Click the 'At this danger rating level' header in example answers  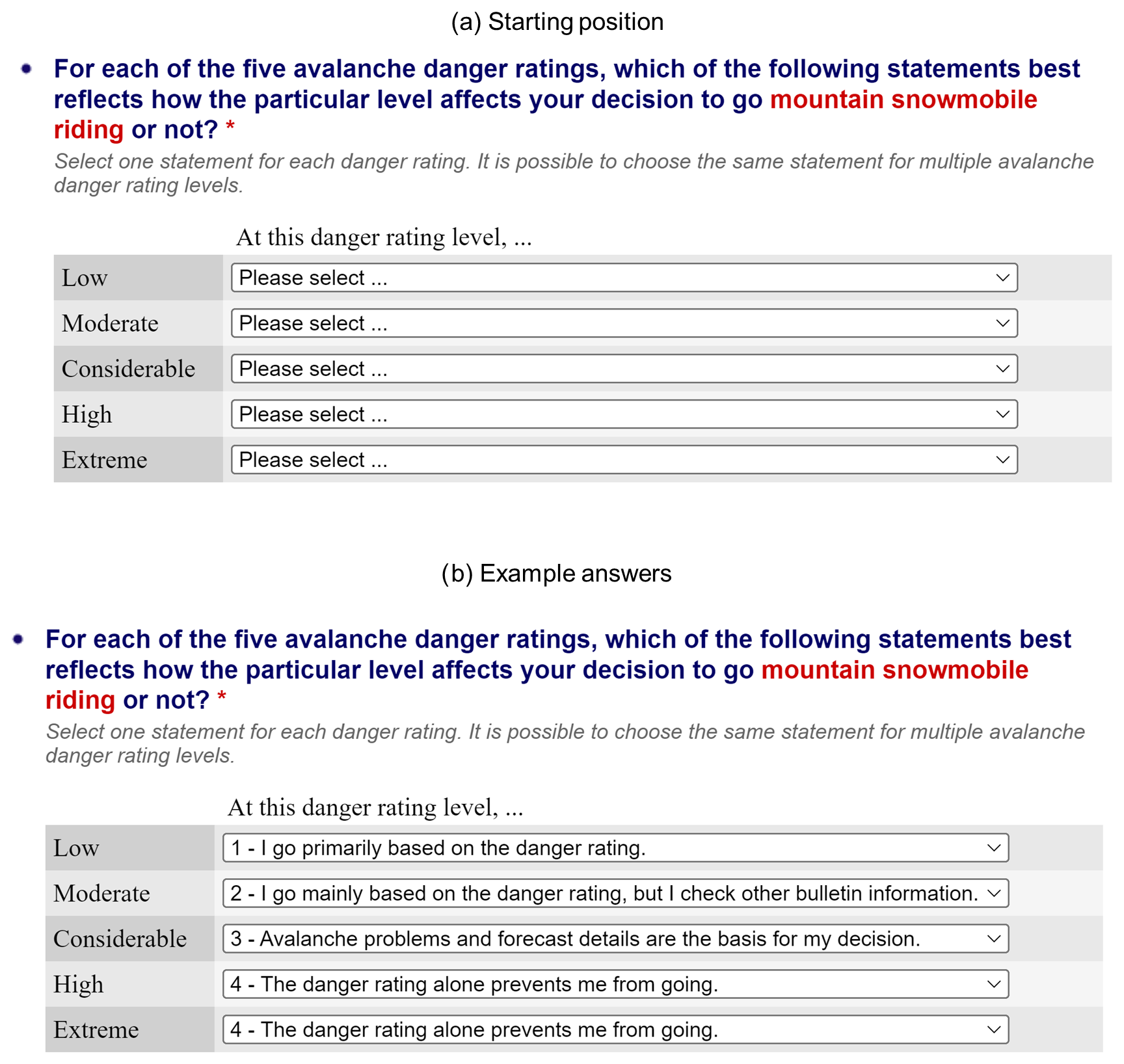(x=375, y=808)
